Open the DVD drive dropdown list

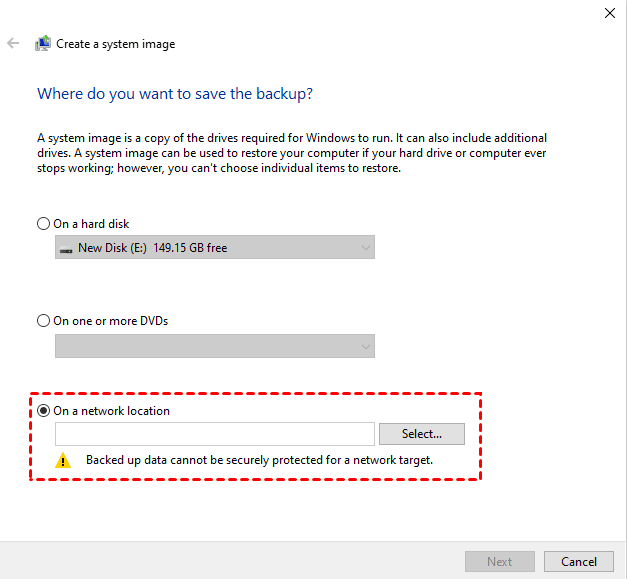coord(363,346)
